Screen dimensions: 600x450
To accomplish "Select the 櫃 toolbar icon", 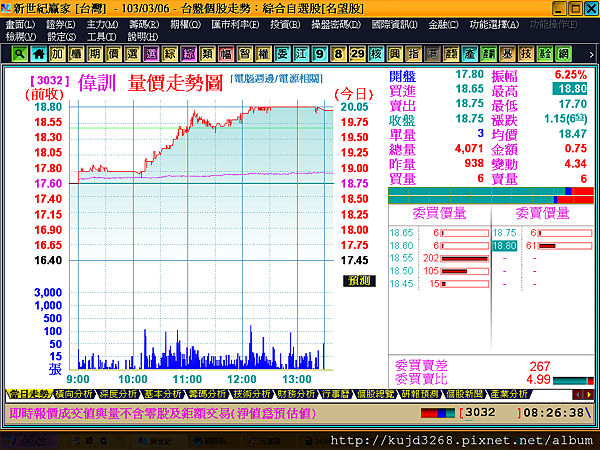I will [x=76, y=54].
